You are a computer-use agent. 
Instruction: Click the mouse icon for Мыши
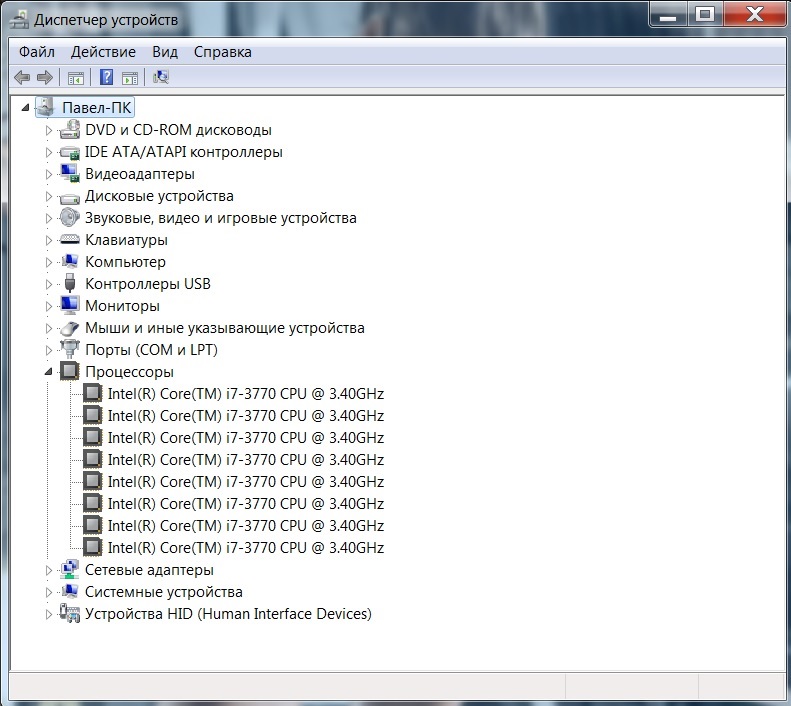click(x=69, y=328)
